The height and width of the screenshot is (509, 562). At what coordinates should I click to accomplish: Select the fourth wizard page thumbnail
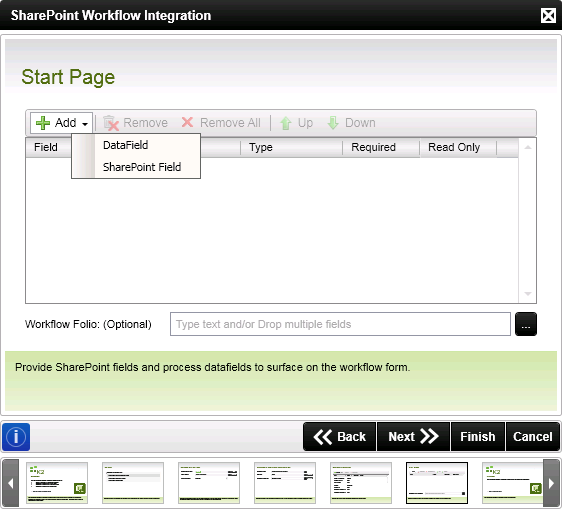point(285,483)
